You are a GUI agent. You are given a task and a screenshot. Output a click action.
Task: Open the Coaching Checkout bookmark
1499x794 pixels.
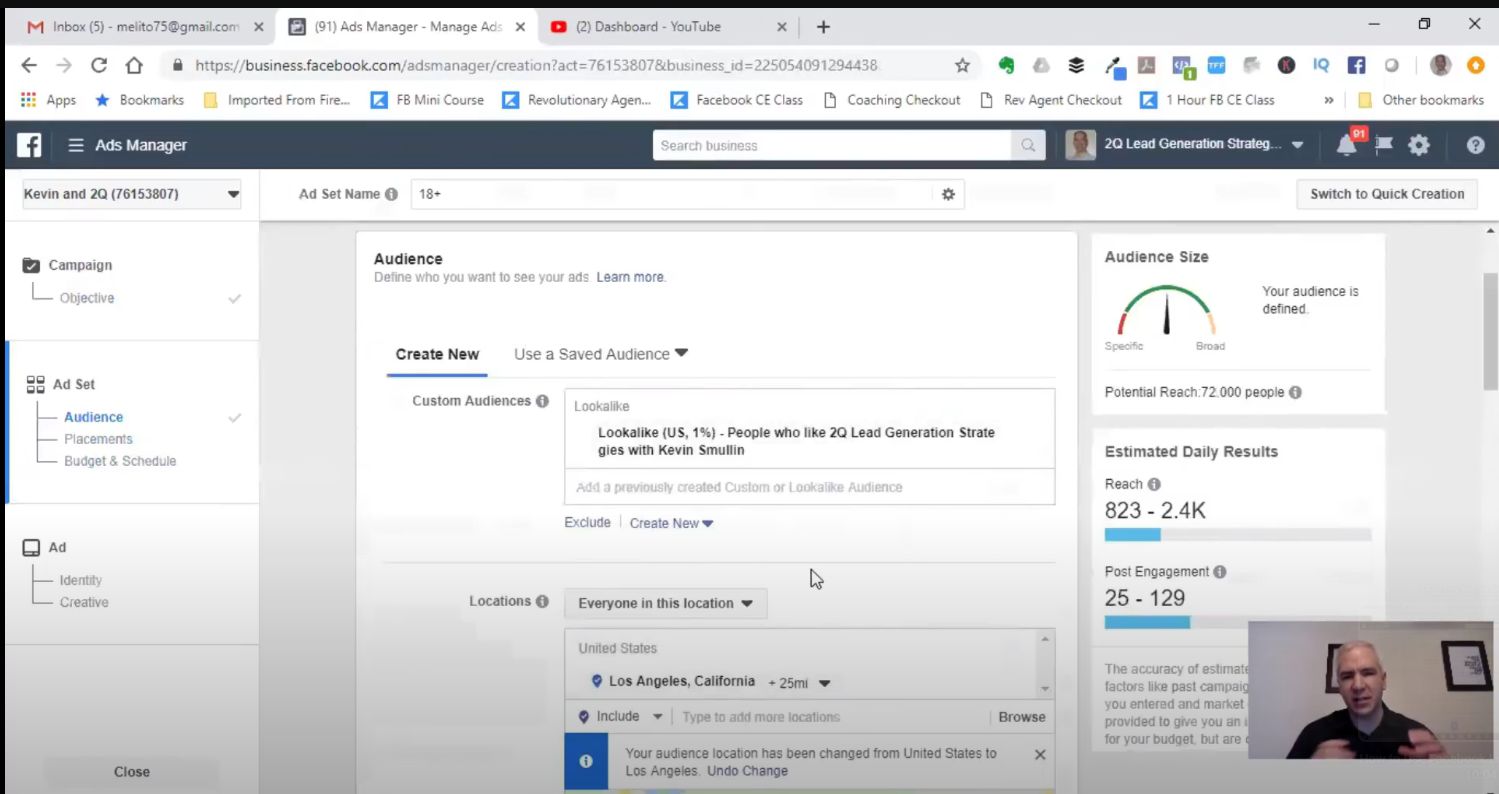(891, 100)
